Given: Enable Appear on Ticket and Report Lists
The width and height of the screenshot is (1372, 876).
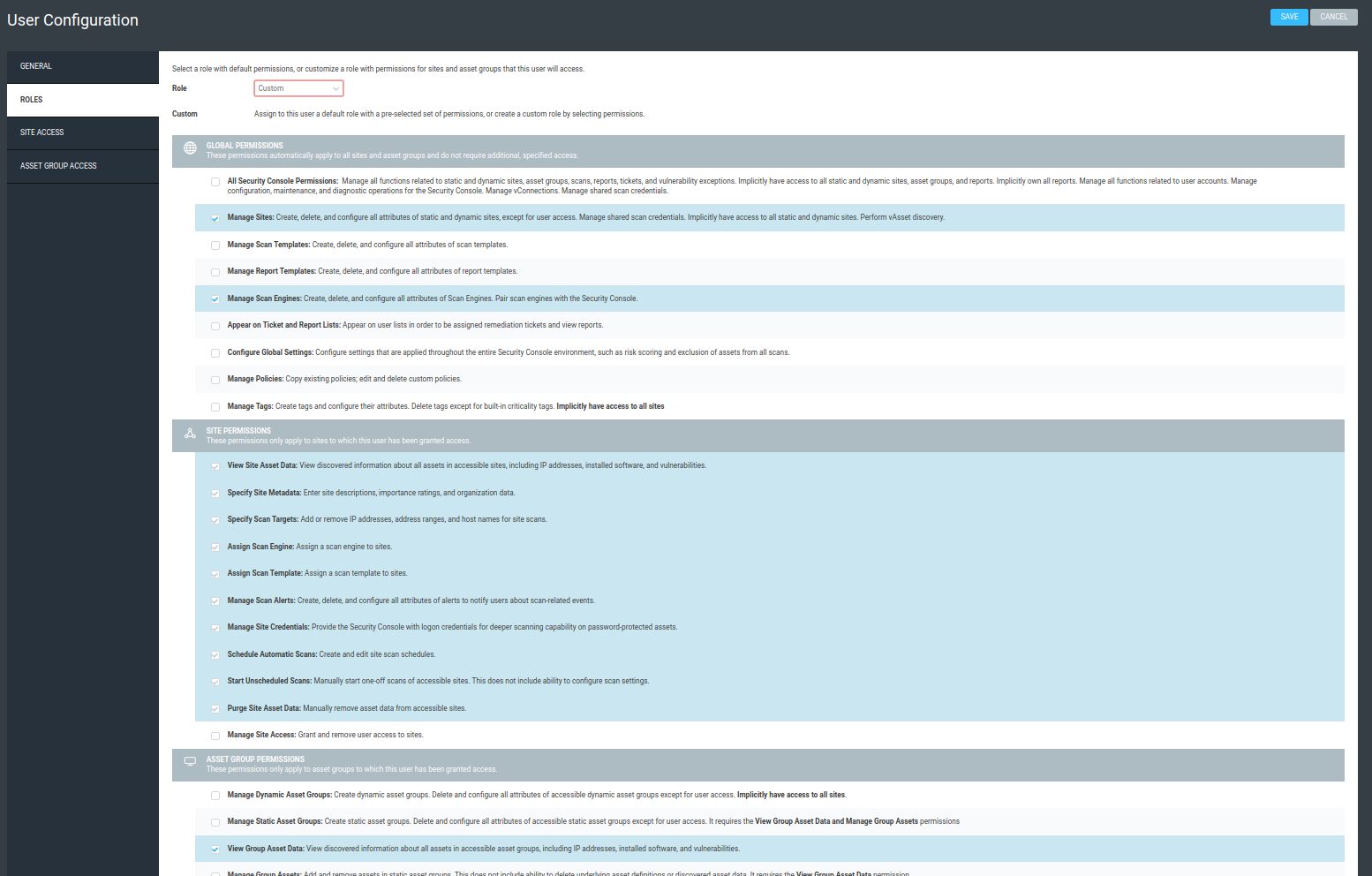Looking at the screenshot, I should 215,326.
